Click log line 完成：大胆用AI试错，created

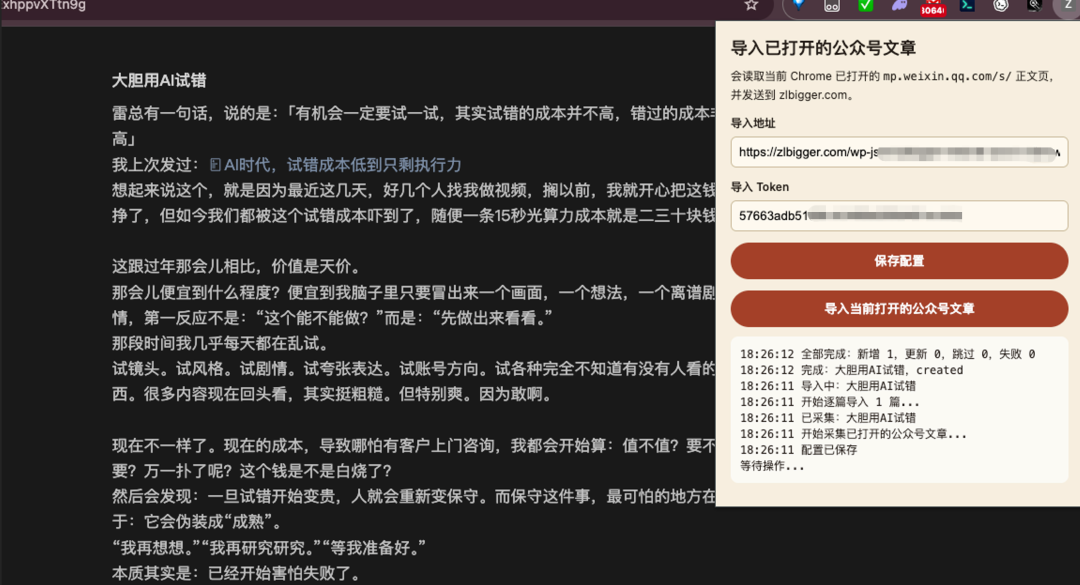[851, 370]
